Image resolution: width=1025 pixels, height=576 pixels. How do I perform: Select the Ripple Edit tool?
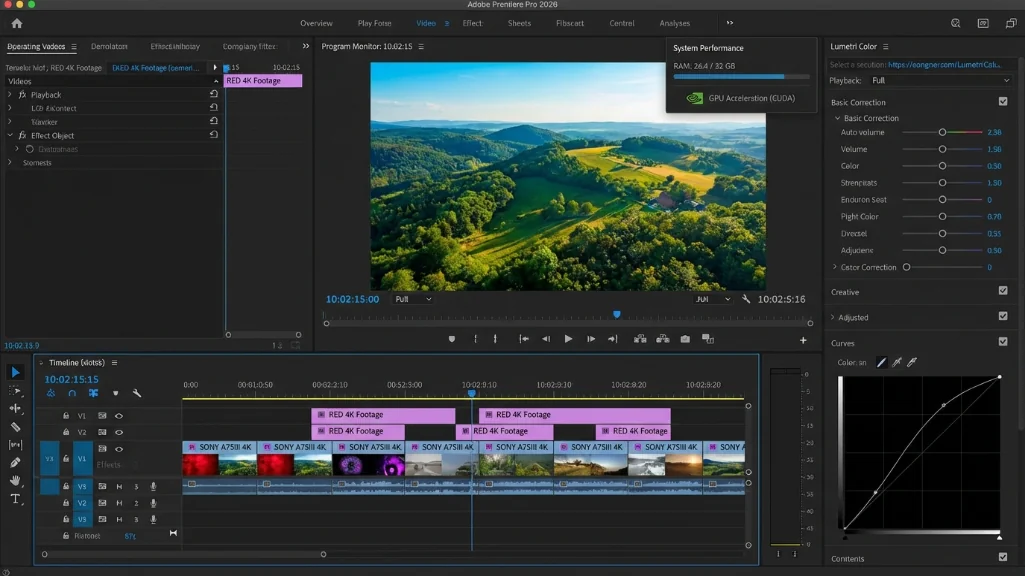(x=15, y=408)
